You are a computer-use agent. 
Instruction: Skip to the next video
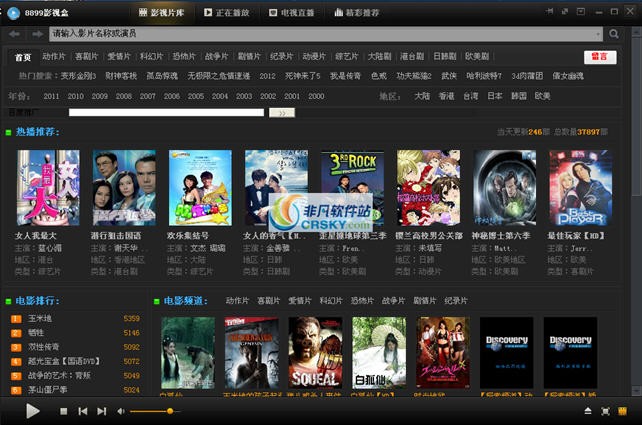pyautogui.click(x=102, y=411)
